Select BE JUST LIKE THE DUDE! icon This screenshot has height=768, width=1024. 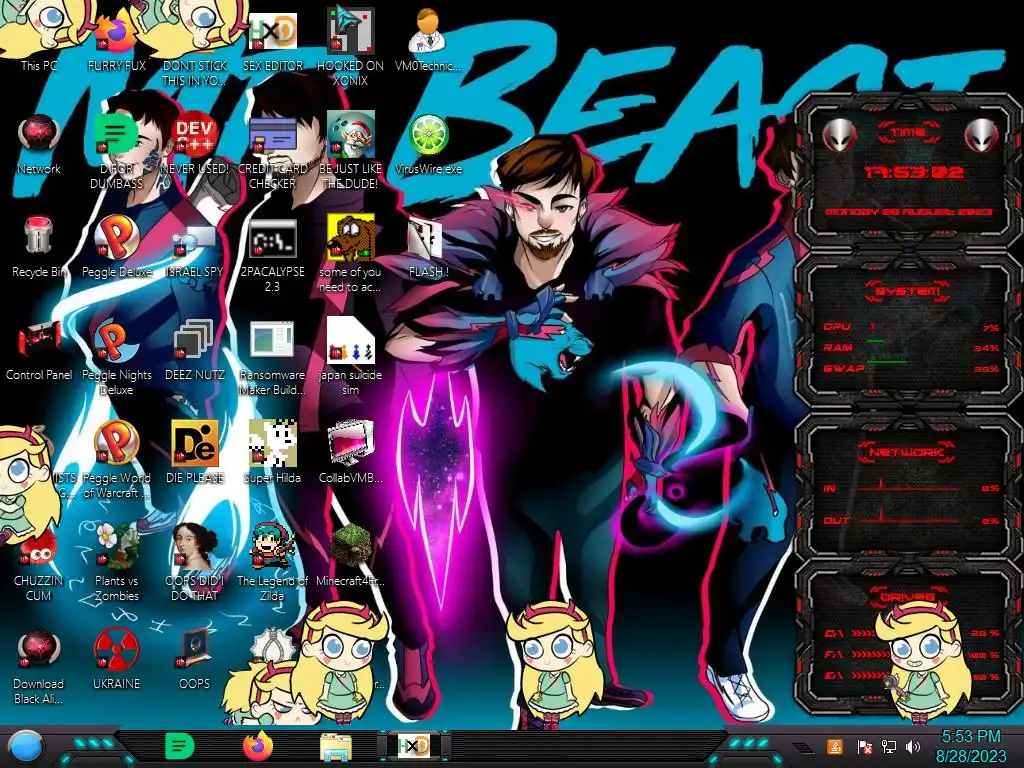(350, 150)
